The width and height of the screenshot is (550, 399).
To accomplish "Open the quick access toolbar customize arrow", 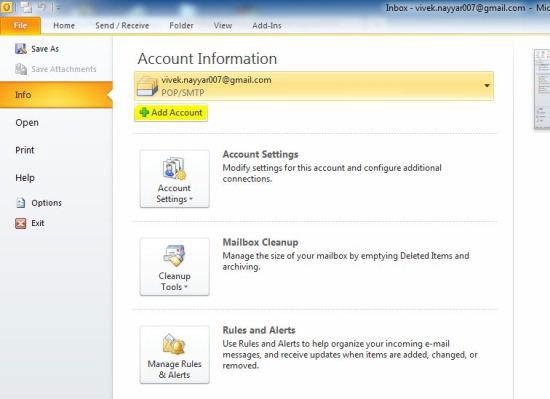I will [x=58, y=7].
